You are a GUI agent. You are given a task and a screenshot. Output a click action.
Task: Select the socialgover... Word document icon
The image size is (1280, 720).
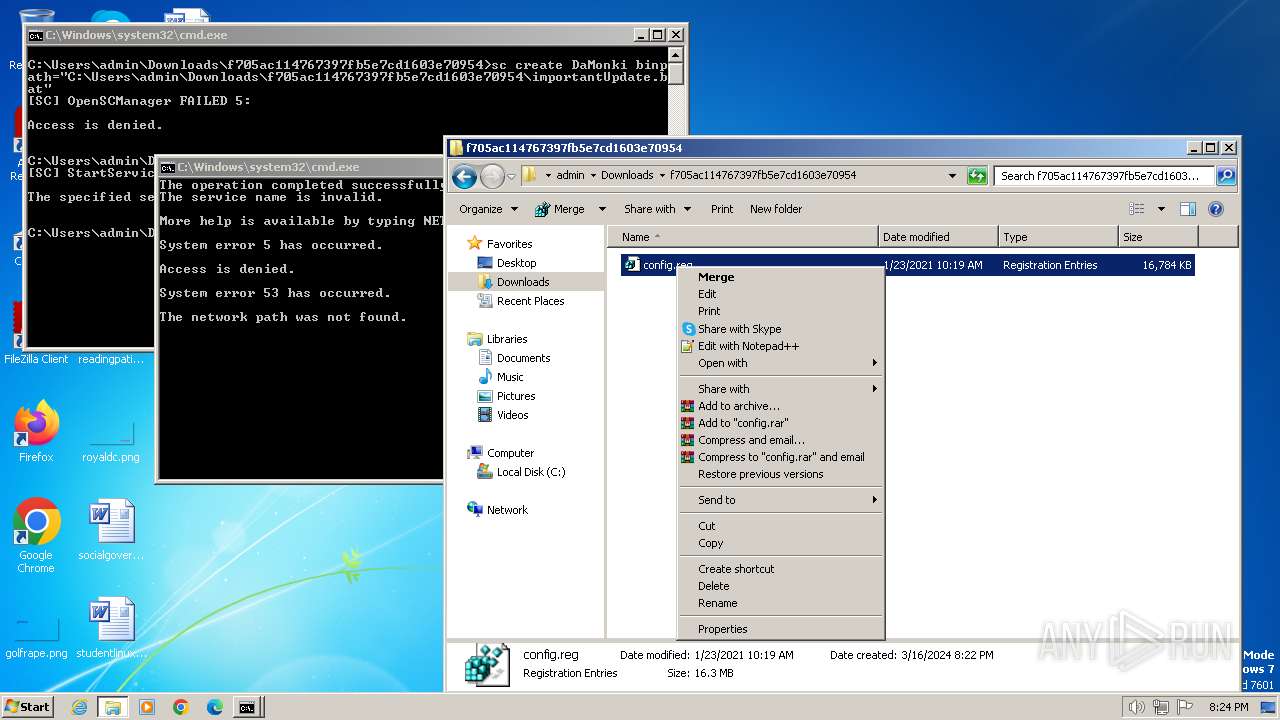111,530
